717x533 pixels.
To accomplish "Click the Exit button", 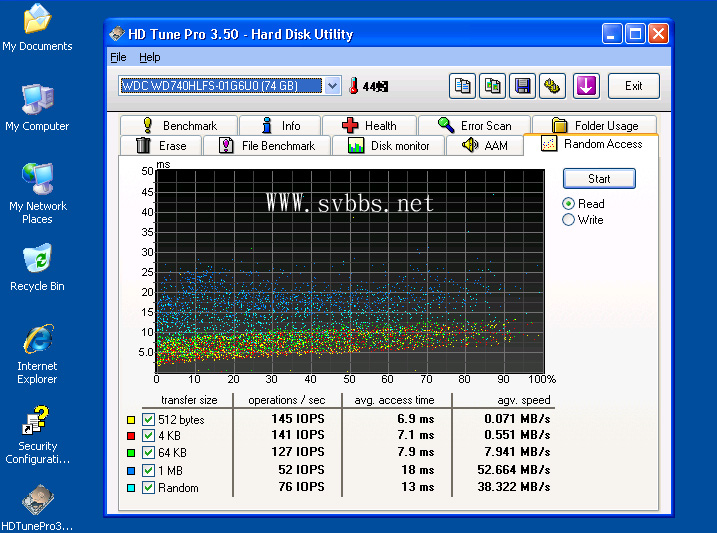I will pyautogui.click(x=633, y=86).
